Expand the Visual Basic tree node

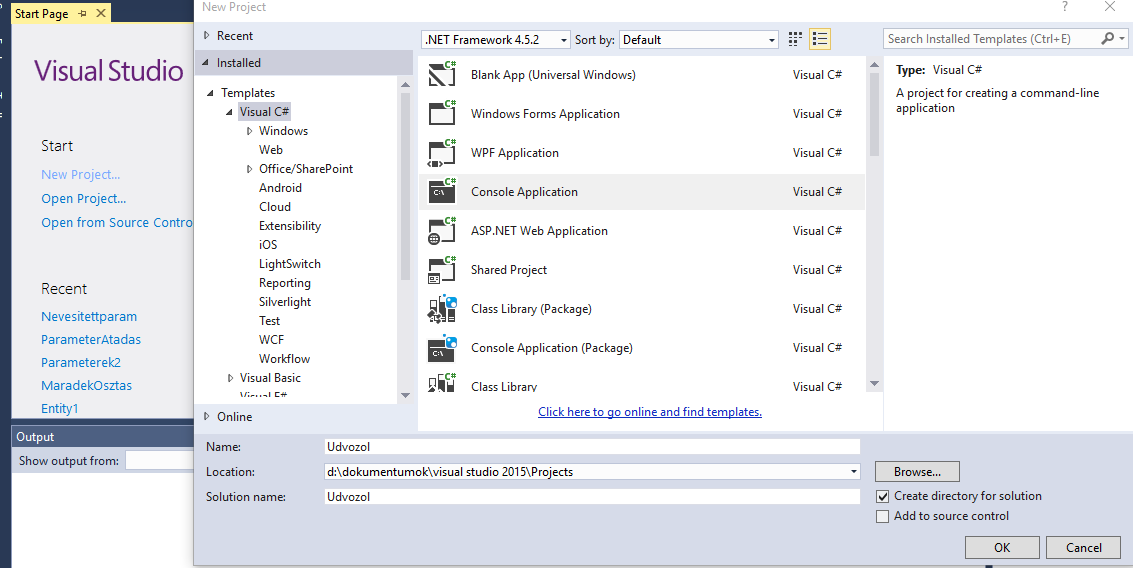[231, 378]
